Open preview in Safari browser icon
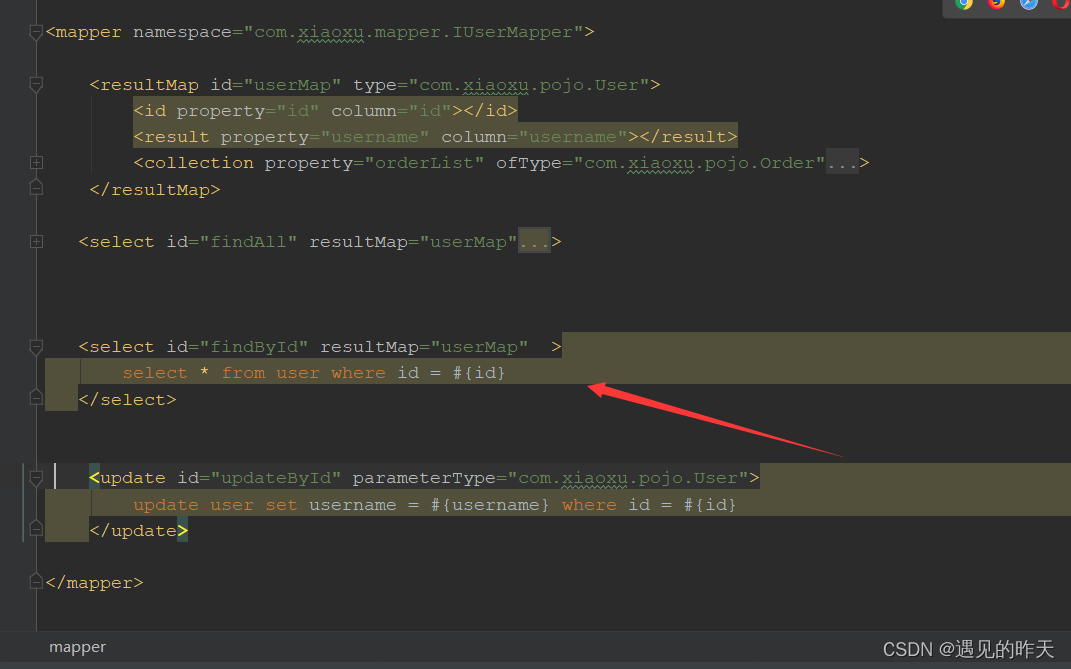 [x=1029, y=3]
